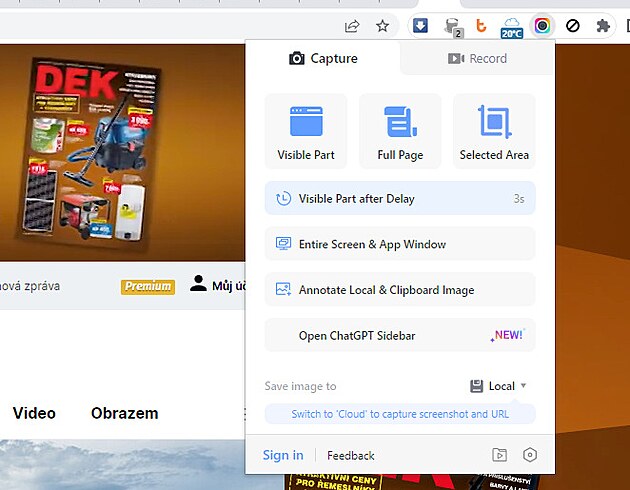Click the colorful screenshot extension icon
The height and width of the screenshot is (490, 630).
pos(542,26)
